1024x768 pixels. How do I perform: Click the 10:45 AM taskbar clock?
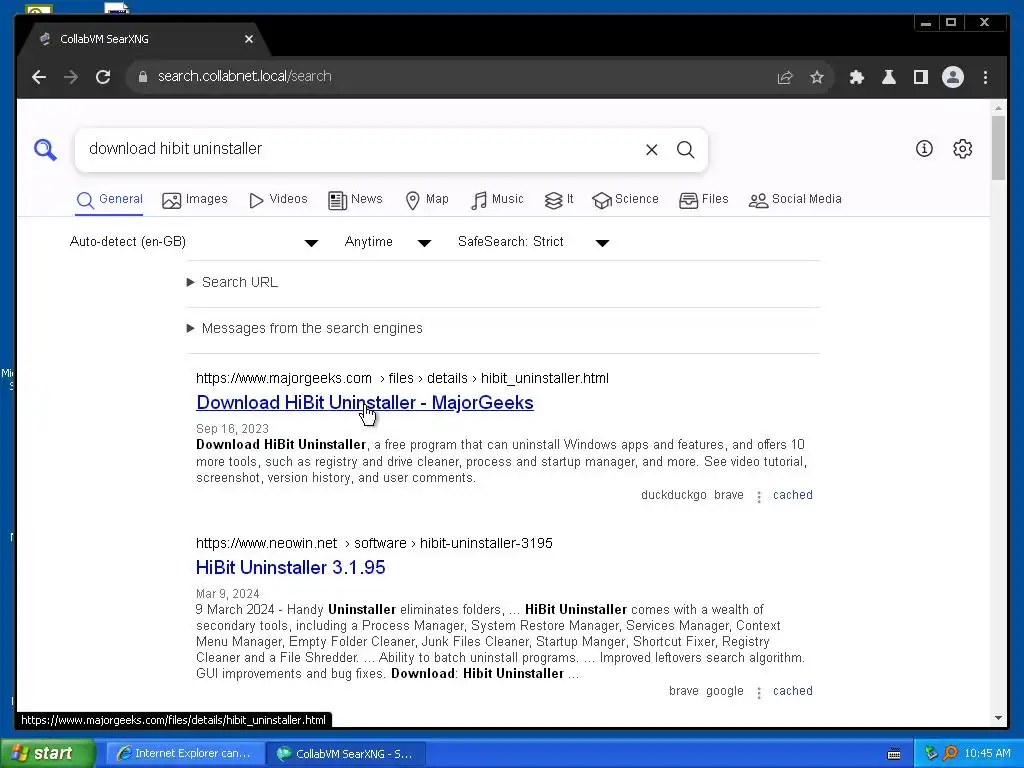(x=987, y=754)
